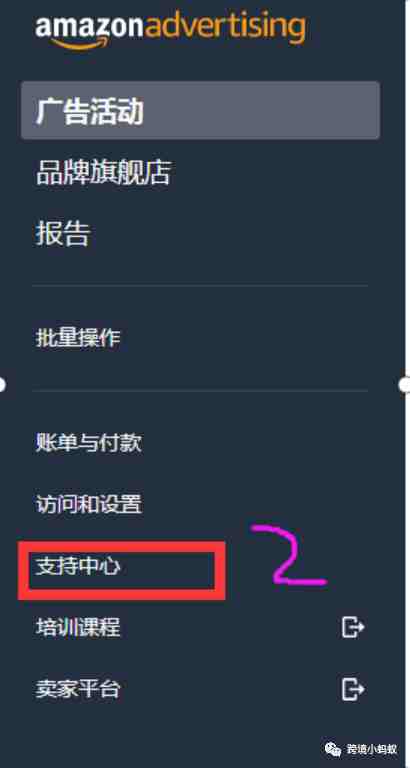Select 访问和设置 menu entry
Screen dimensions: 410x768
tap(89, 504)
